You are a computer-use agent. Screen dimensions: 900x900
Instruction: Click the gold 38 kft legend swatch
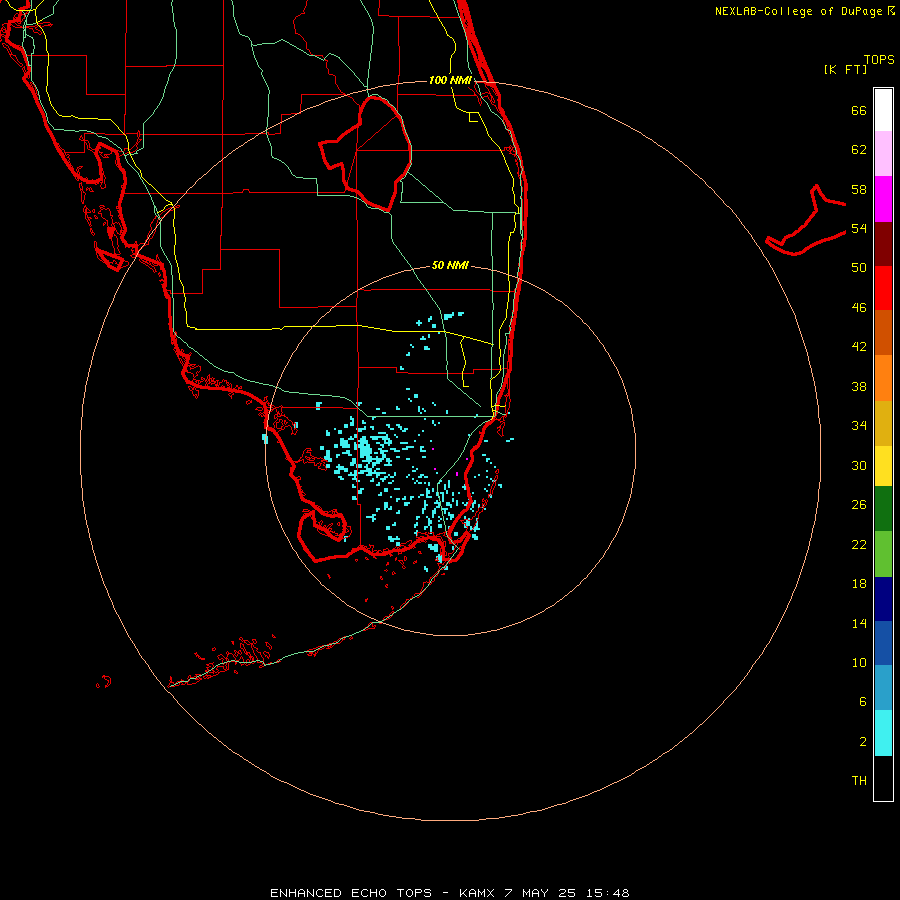click(x=883, y=423)
